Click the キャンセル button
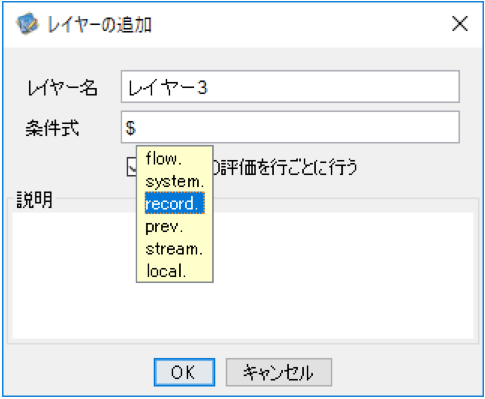The height and width of the screenshot is (399, 485). coord(279,372)
